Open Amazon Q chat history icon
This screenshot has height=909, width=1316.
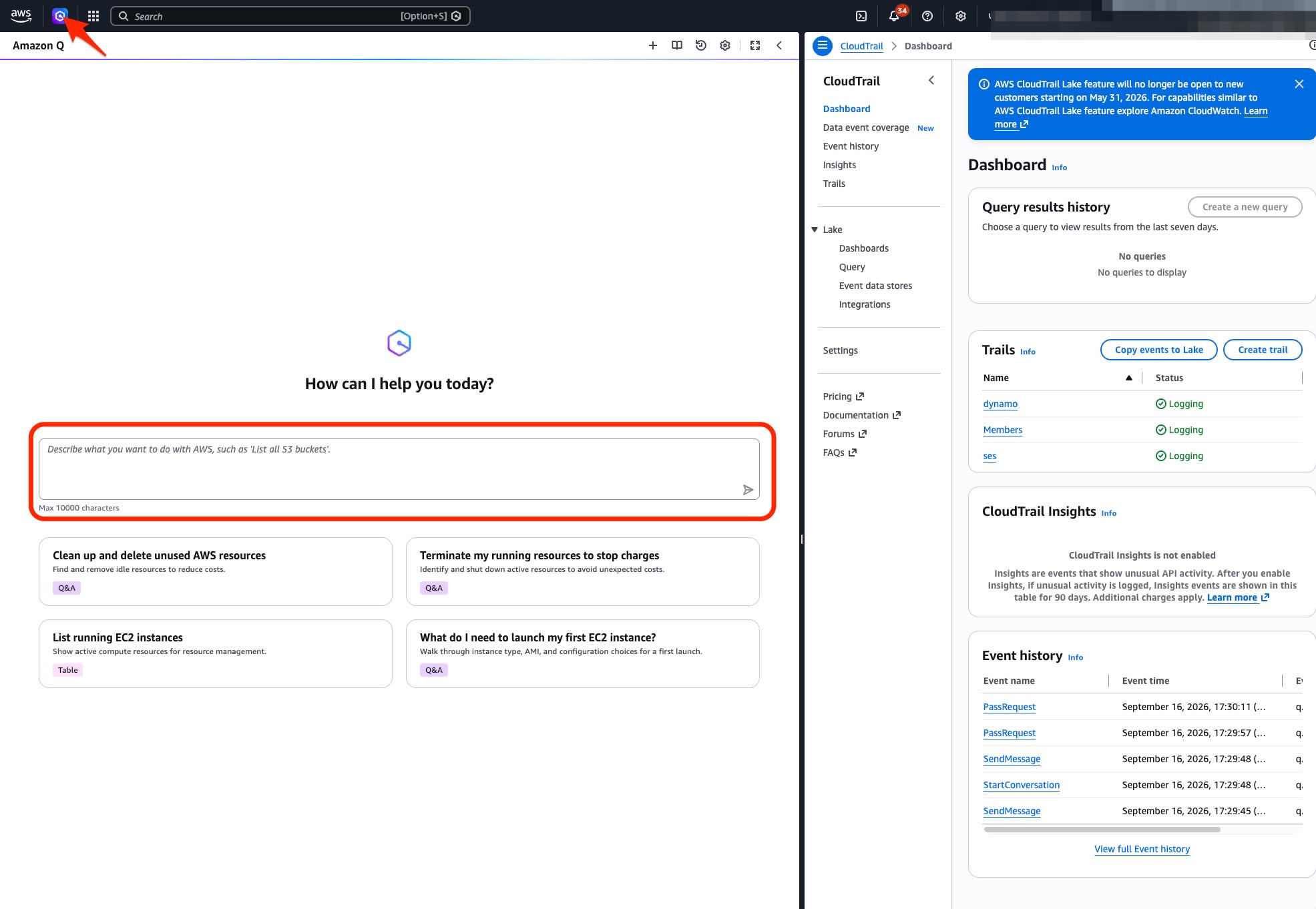pyautogui.click(x=701, y=45)
